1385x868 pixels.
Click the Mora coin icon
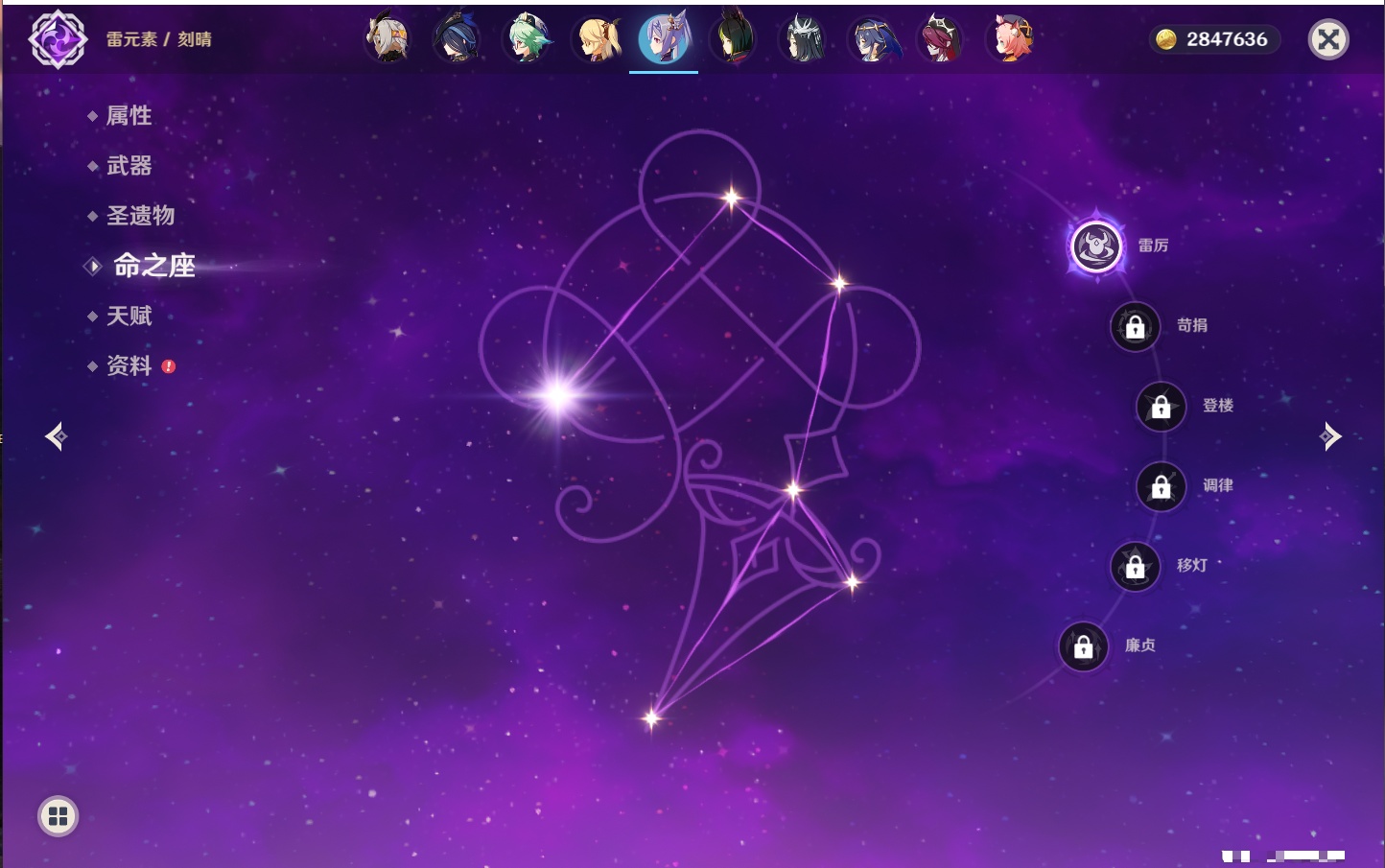click(x=1165, y=39)
